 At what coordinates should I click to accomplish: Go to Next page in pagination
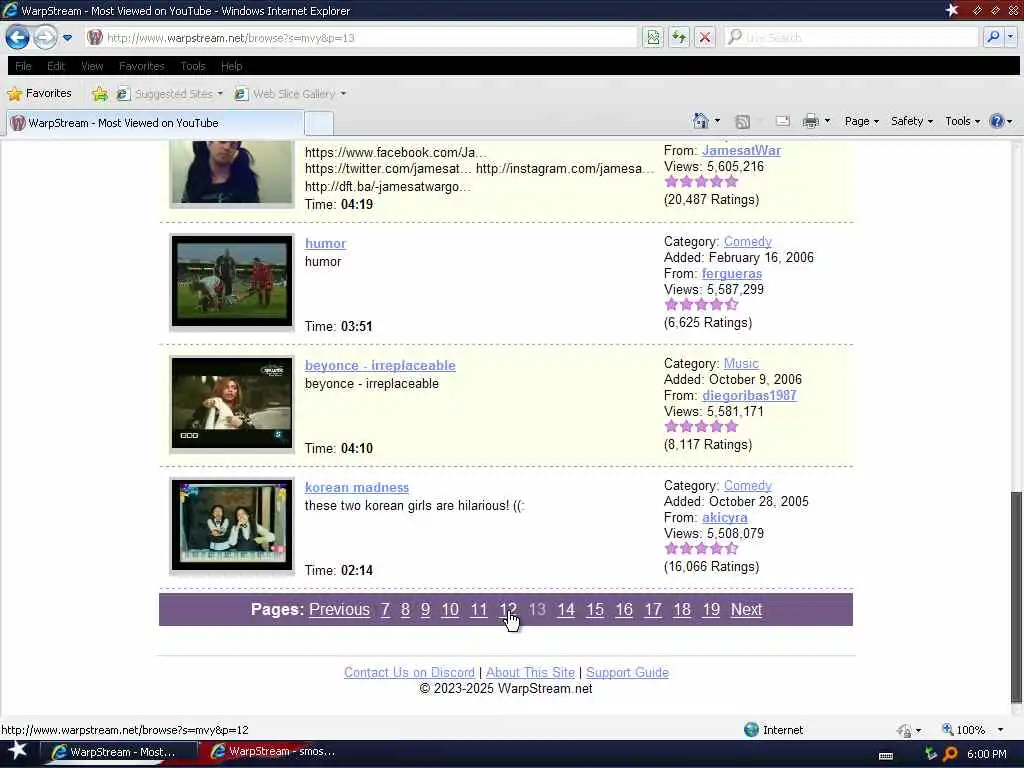click(x=746, y=610)
